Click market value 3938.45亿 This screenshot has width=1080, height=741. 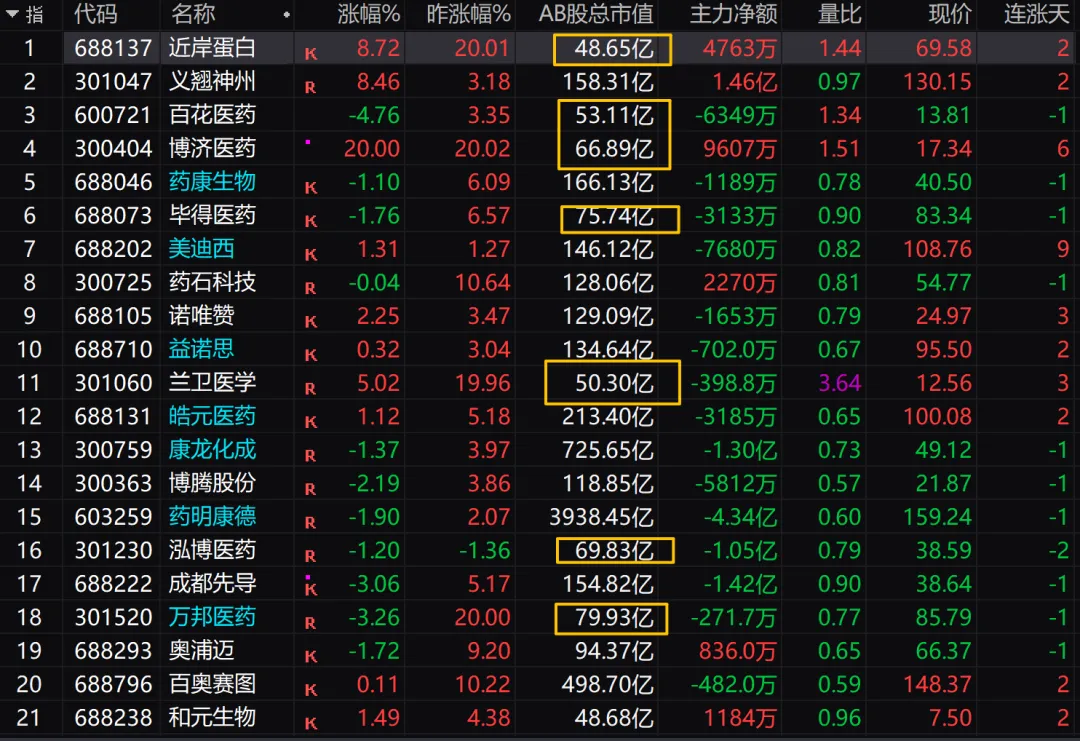tap(601, 517)
